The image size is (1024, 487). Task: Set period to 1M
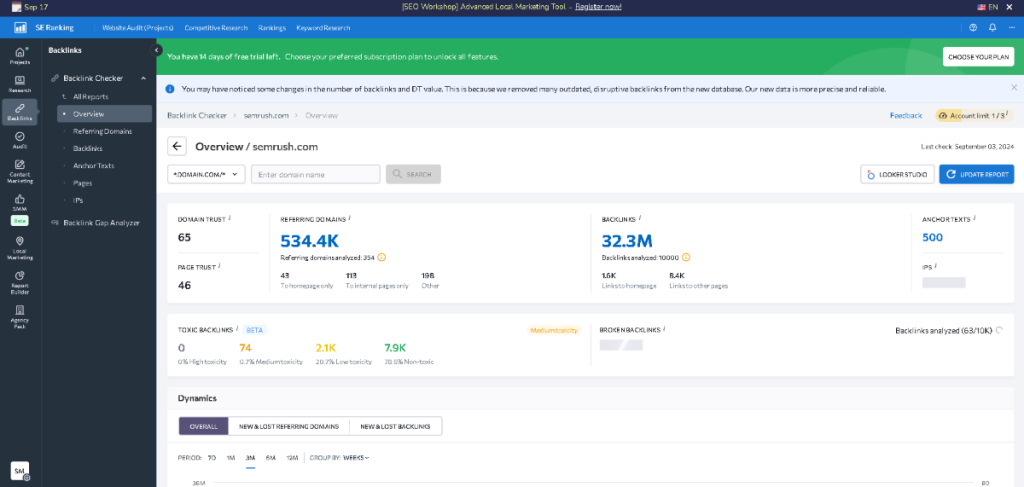[231, 458]
